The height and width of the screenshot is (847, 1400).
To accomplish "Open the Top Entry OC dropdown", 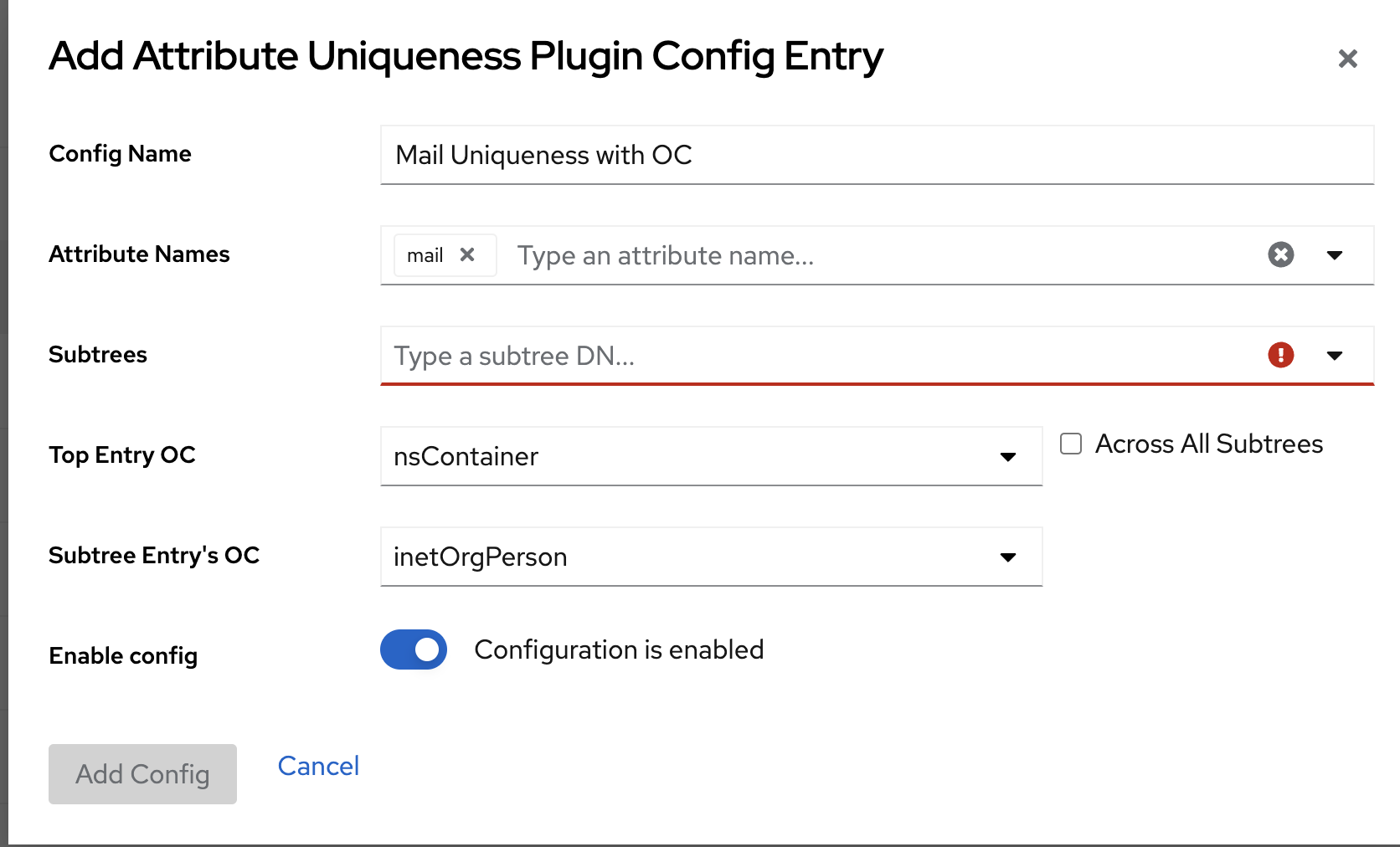I will pyautogui.click(x=1008, y=456).
